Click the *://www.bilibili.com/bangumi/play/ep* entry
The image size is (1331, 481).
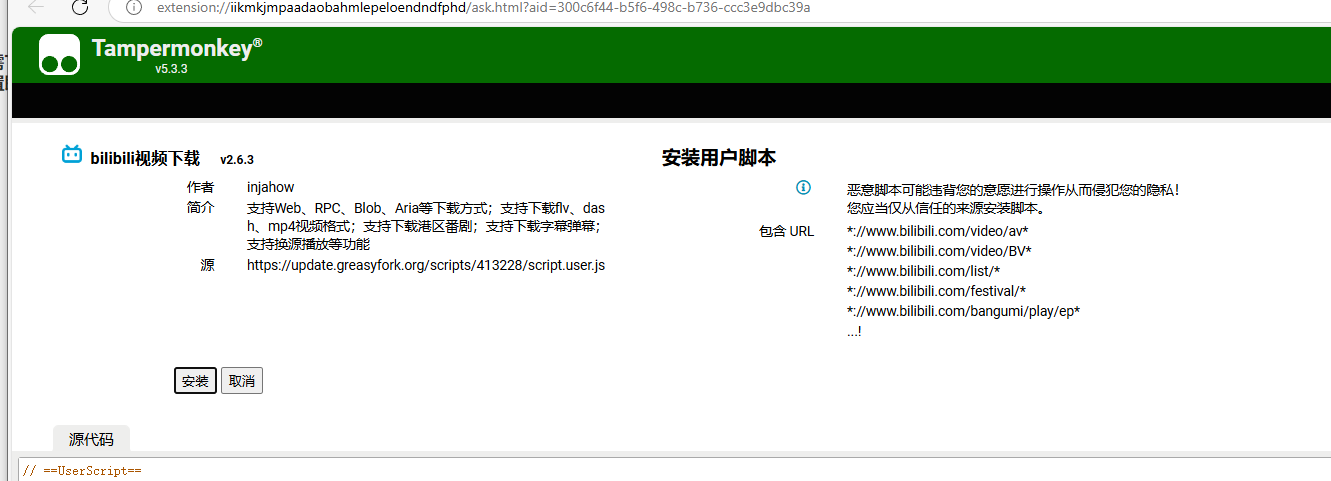coord(963,311)
